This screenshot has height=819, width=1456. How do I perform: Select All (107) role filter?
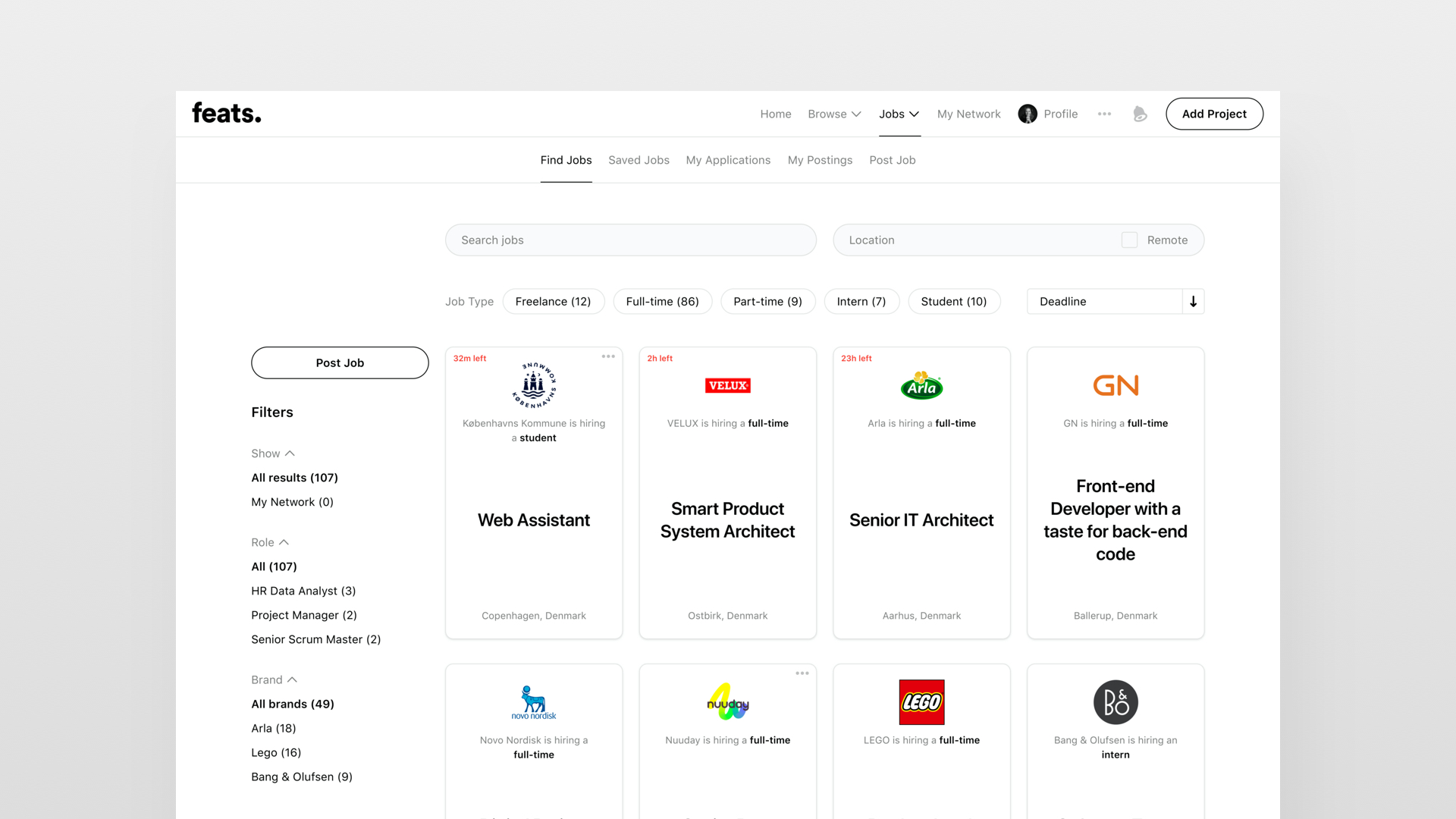pyautogui.click(x=274, y=566)
